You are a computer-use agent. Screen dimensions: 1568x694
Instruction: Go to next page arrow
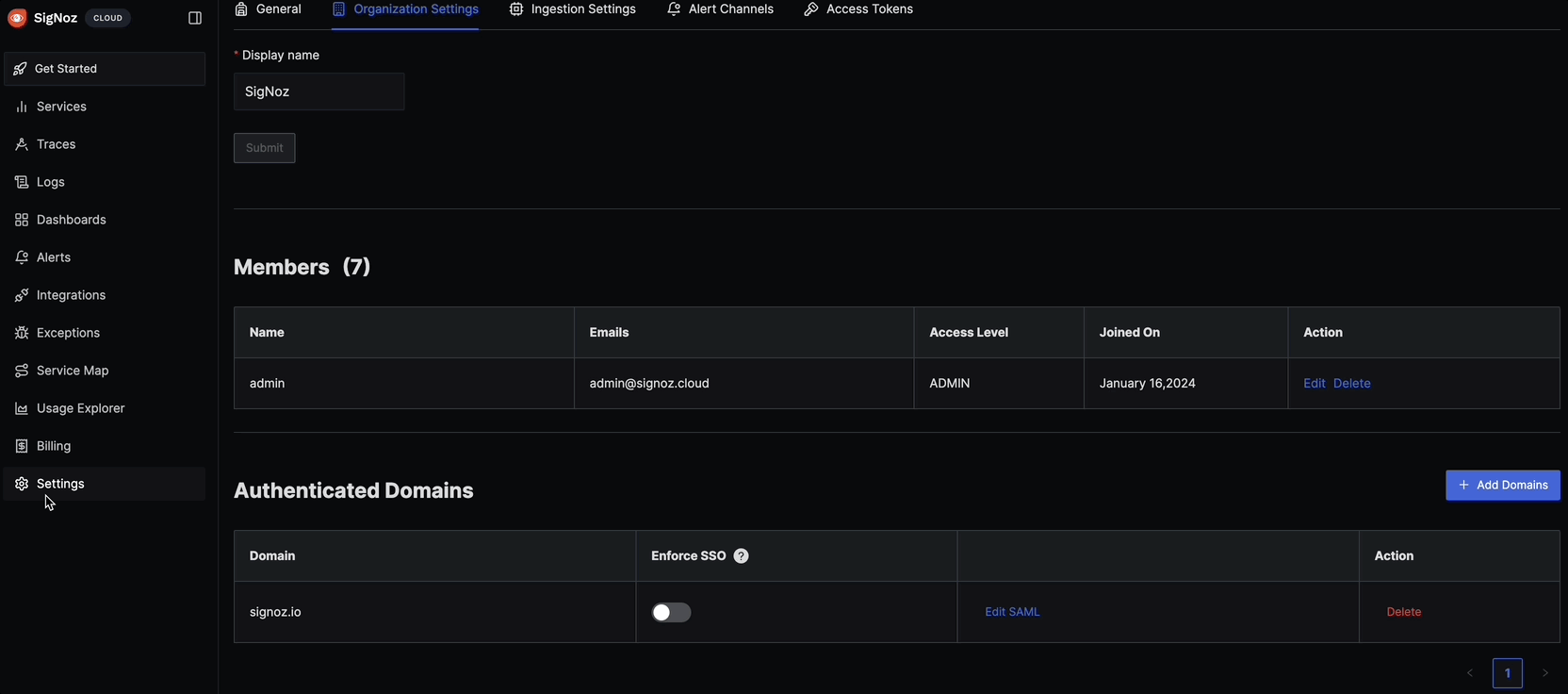[x=1545, y=673]
